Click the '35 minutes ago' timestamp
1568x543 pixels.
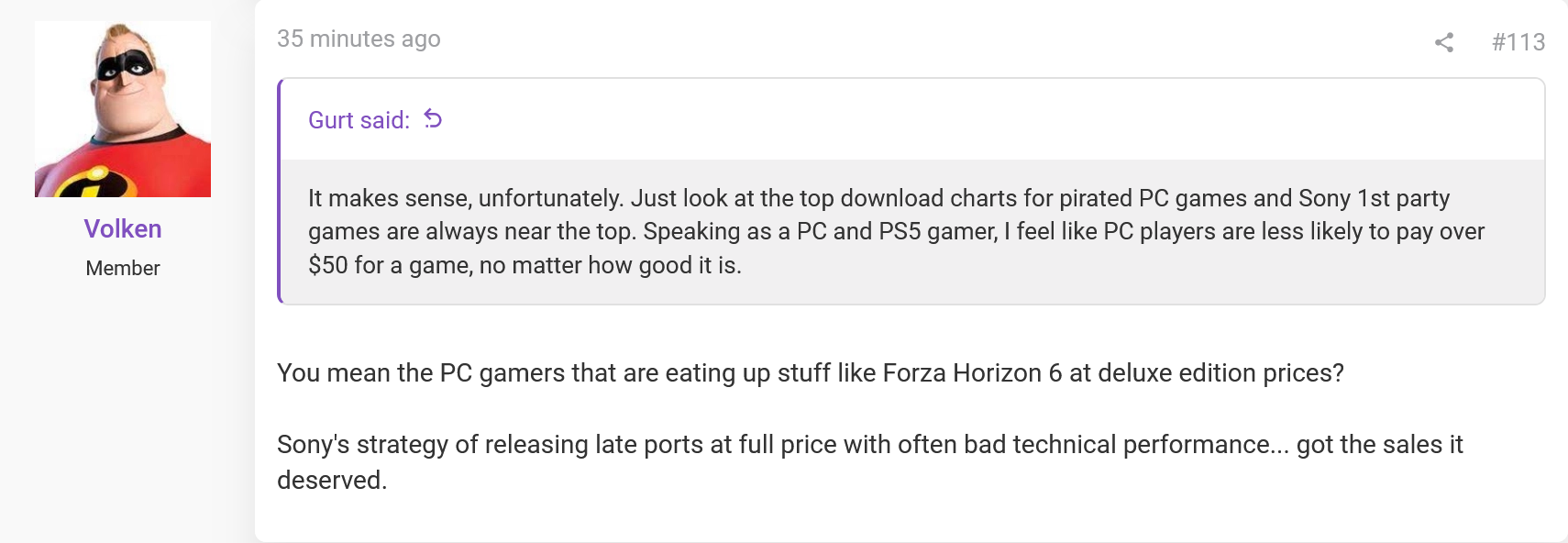pyautogui.click(x=359, y=39)
